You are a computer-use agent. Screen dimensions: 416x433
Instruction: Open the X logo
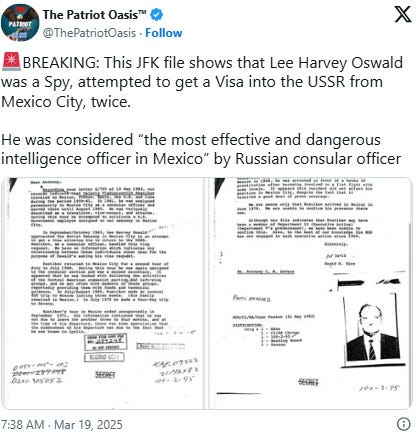point(403,15)
